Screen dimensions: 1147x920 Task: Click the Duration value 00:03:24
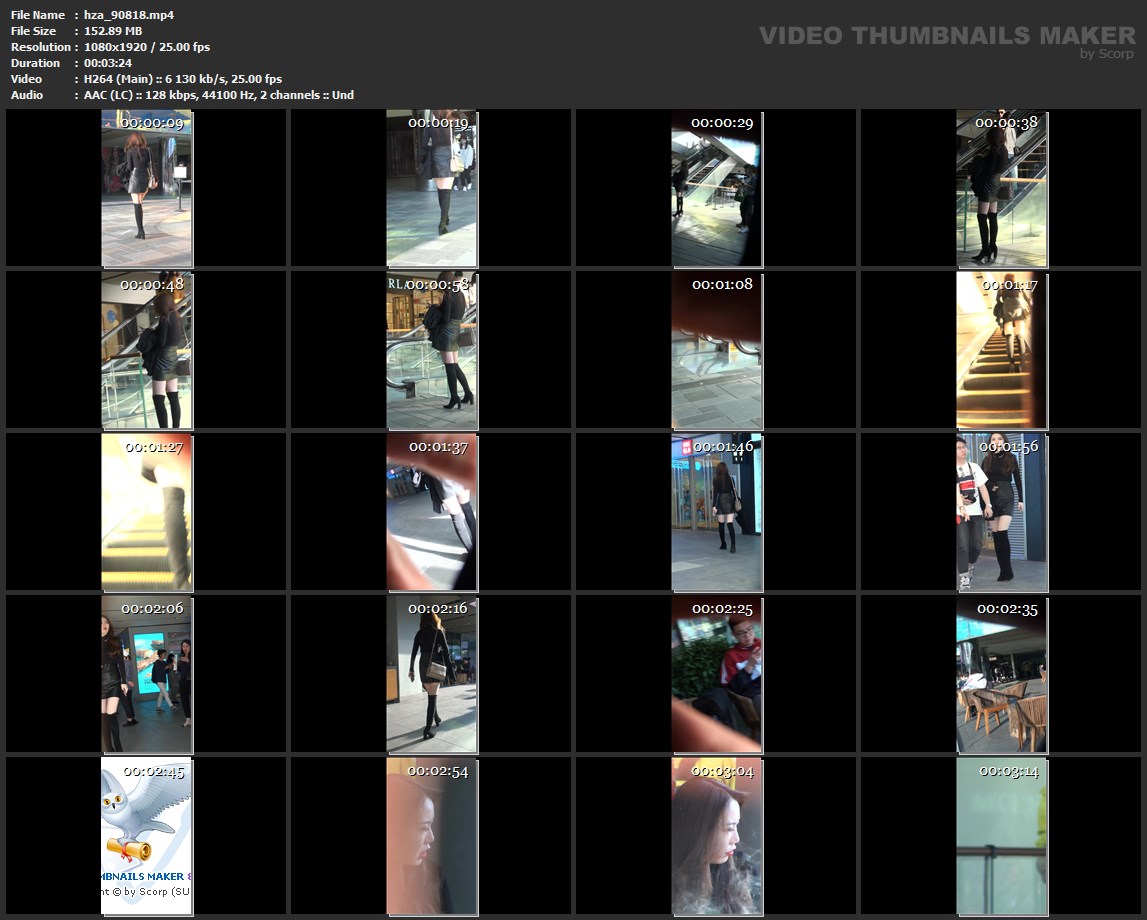(108, 63)
